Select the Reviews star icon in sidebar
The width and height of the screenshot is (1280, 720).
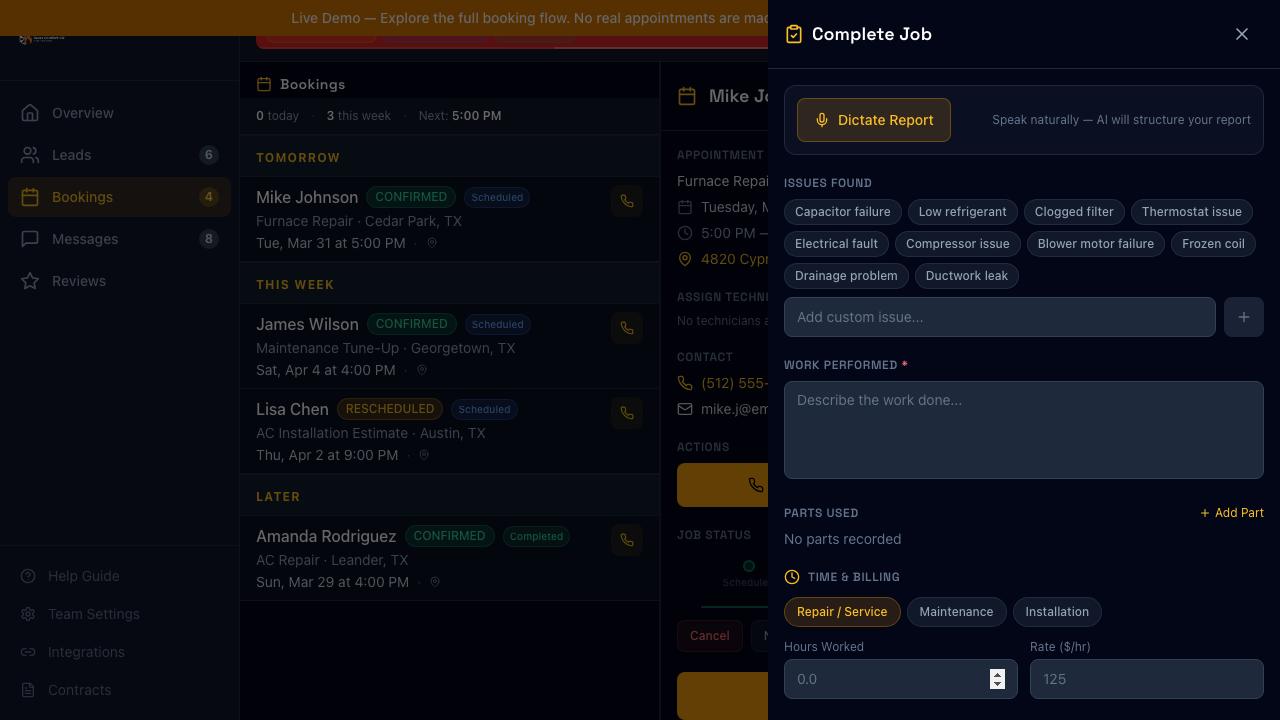pyautogui.click(x=30, y=281)
